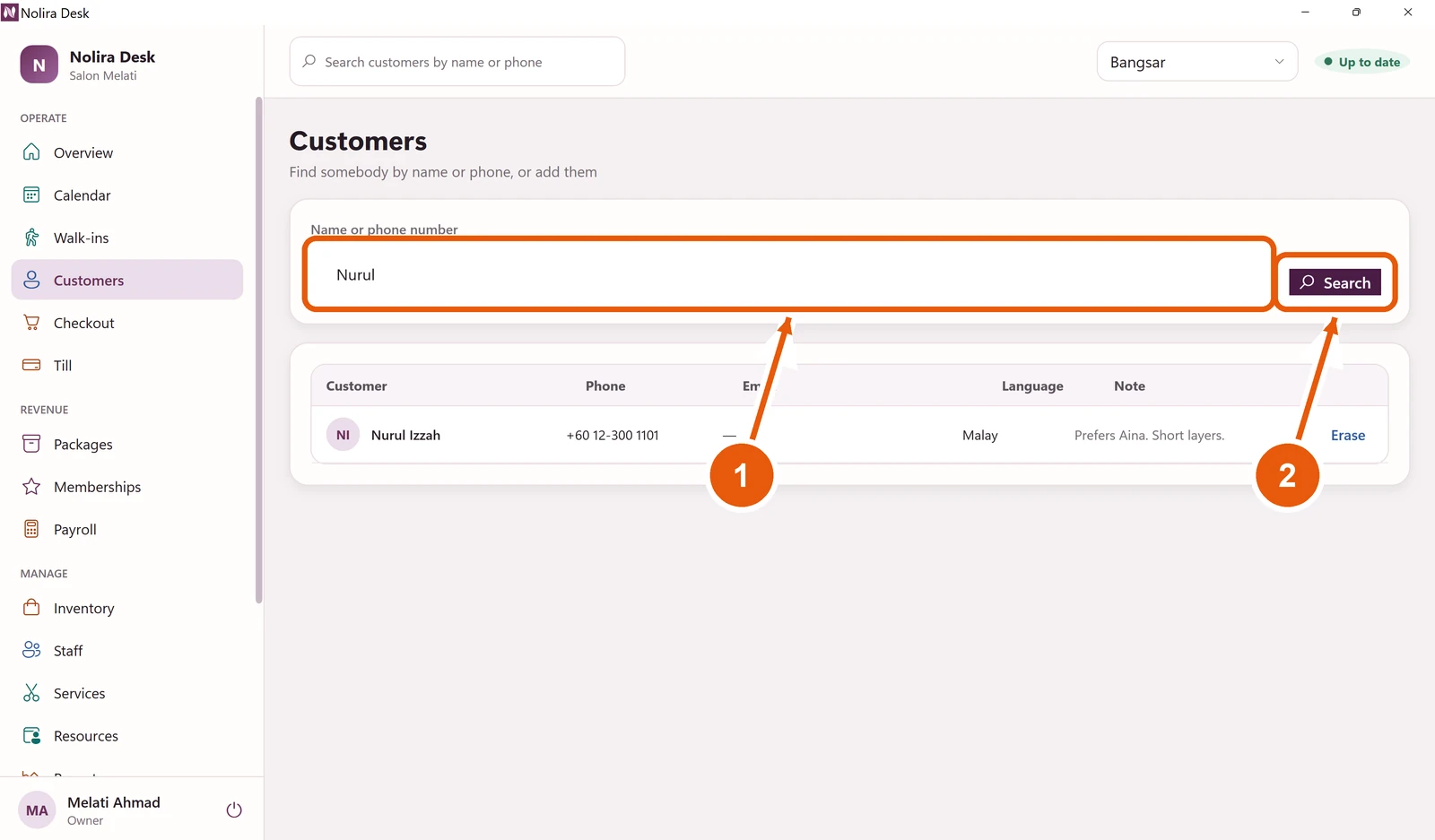Click the Language column header

tap(1032, 385)
